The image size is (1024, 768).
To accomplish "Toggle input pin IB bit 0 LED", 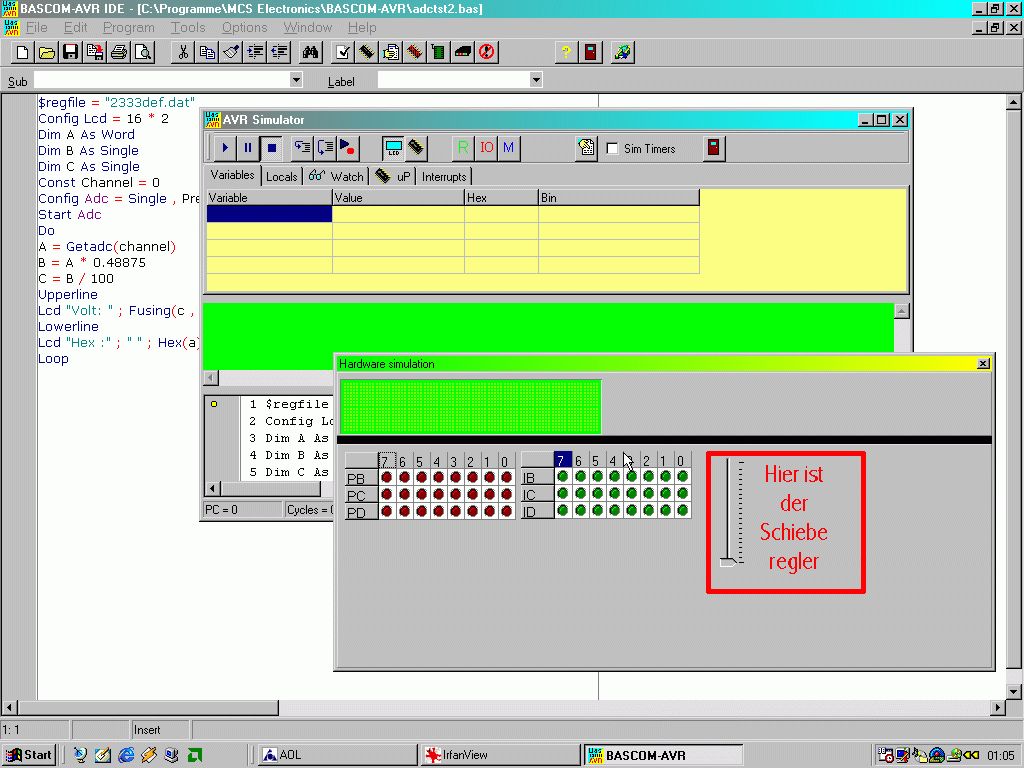I will pyautogui.click(x=682, y=477).
